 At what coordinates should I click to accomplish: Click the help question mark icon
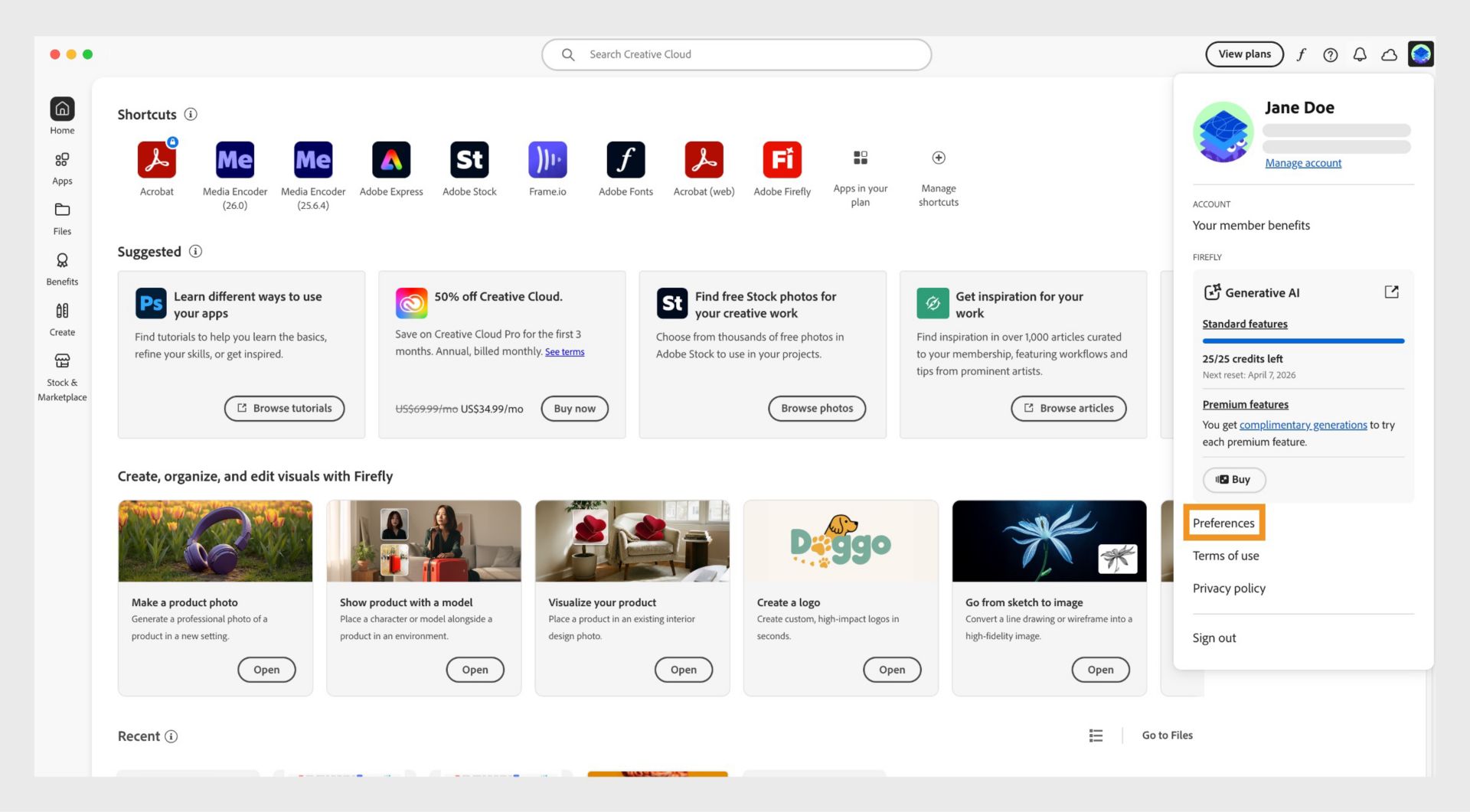point(1331,54)
